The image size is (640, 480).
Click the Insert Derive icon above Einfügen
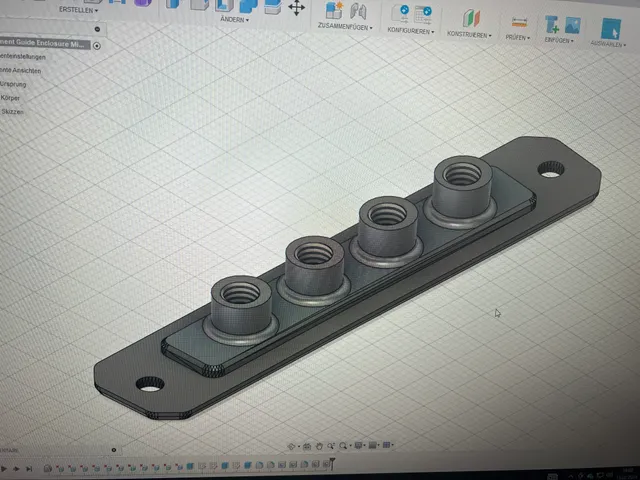(x=552, y=24)
